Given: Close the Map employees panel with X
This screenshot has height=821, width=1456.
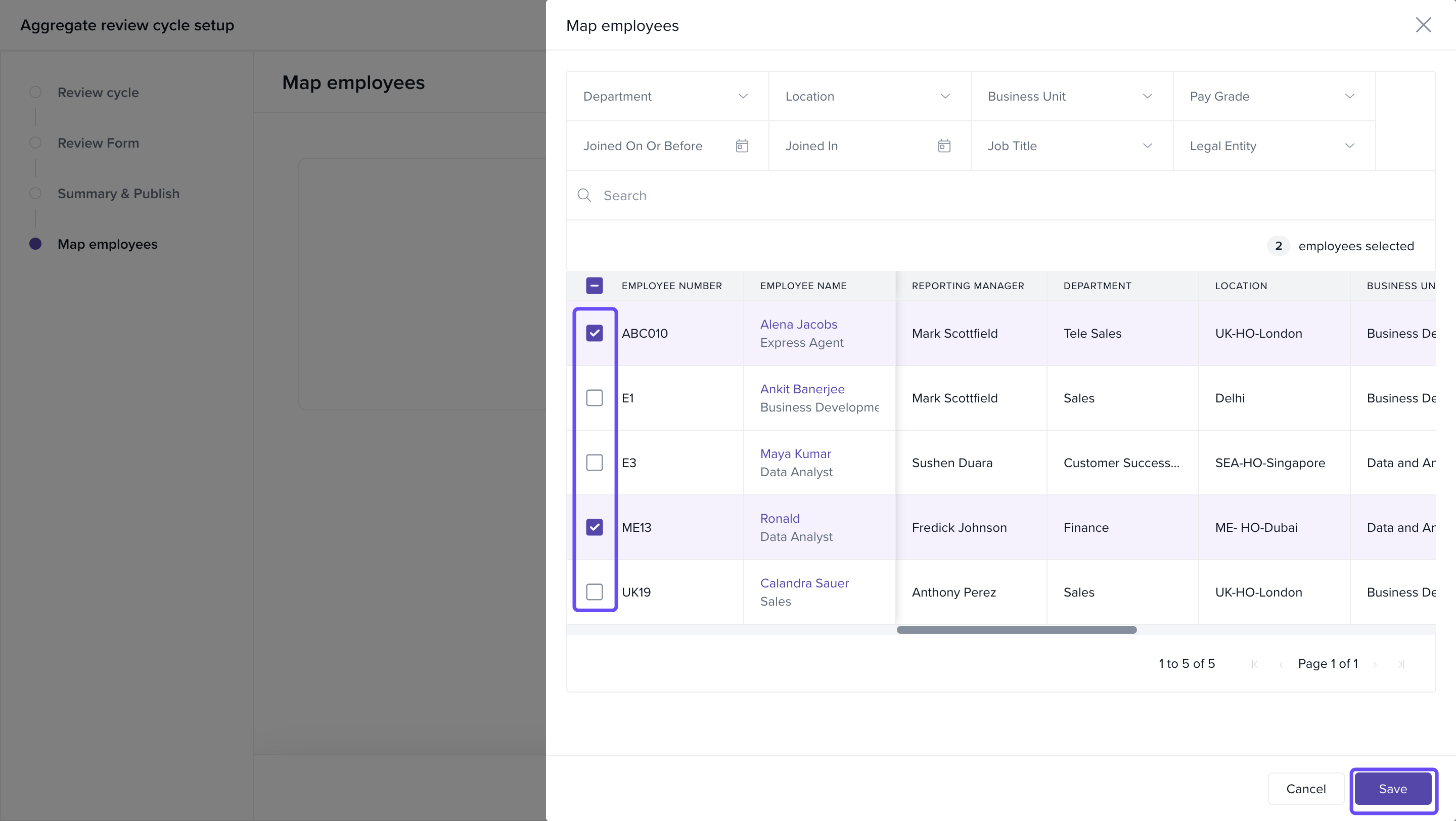Looking at the screenshot, I should click(1423, 25).
